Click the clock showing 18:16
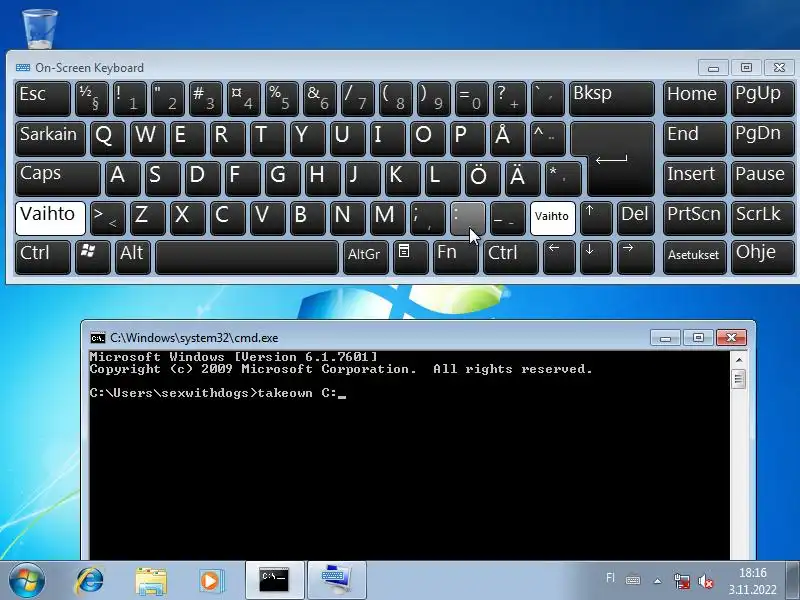800x600 pixels. (753, 573)
